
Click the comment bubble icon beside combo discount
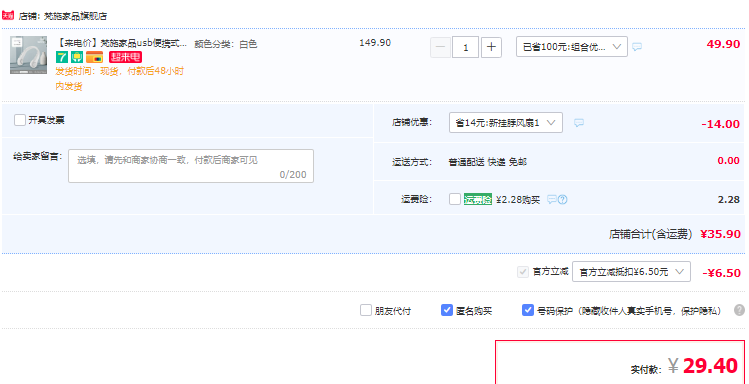tap(637, 47)
